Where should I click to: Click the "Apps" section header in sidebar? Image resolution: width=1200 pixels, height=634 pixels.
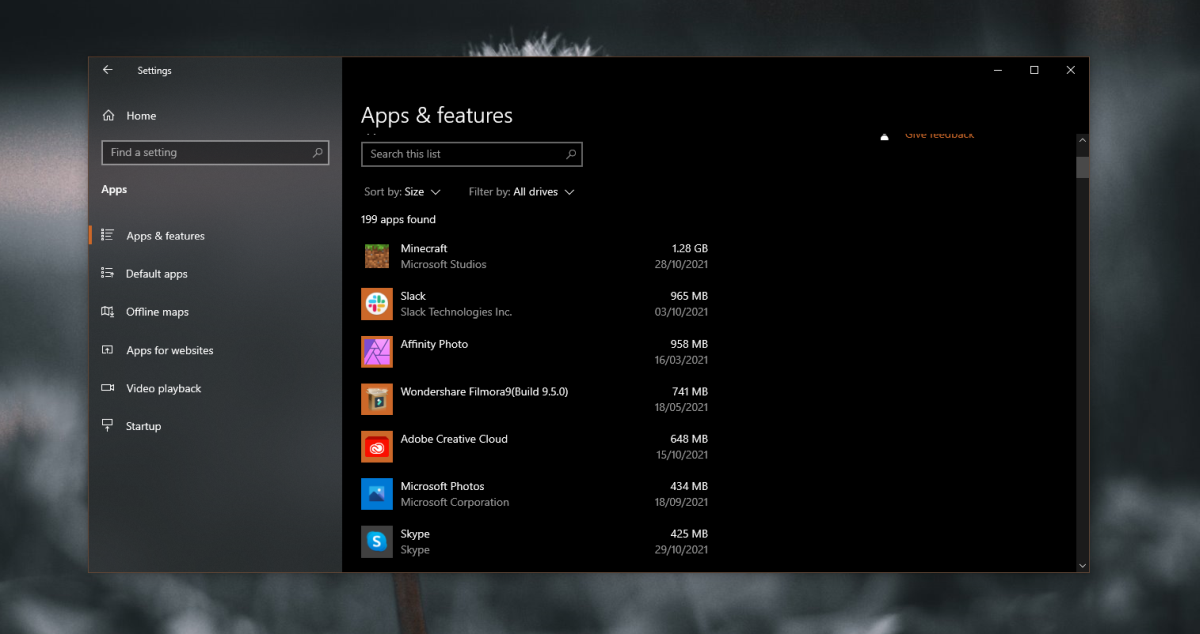coord(114,190)
